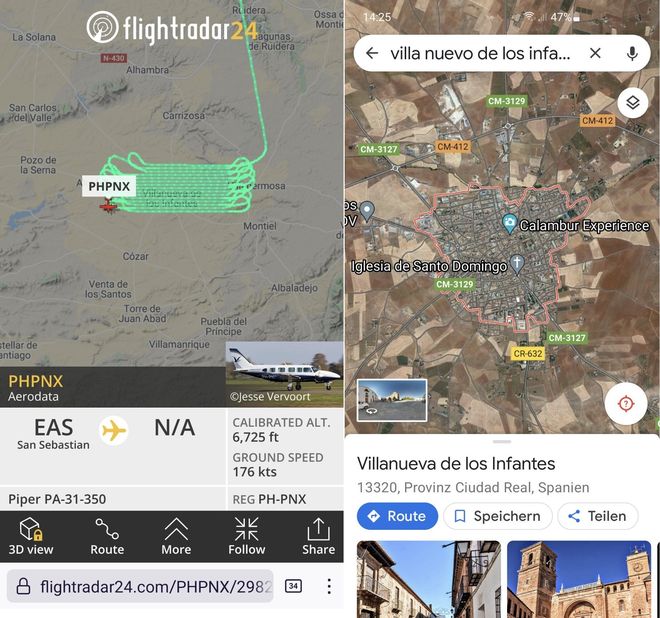Go back from the Maps search
The height and width of the screenshot is (618, 660).
pos(372,53)
